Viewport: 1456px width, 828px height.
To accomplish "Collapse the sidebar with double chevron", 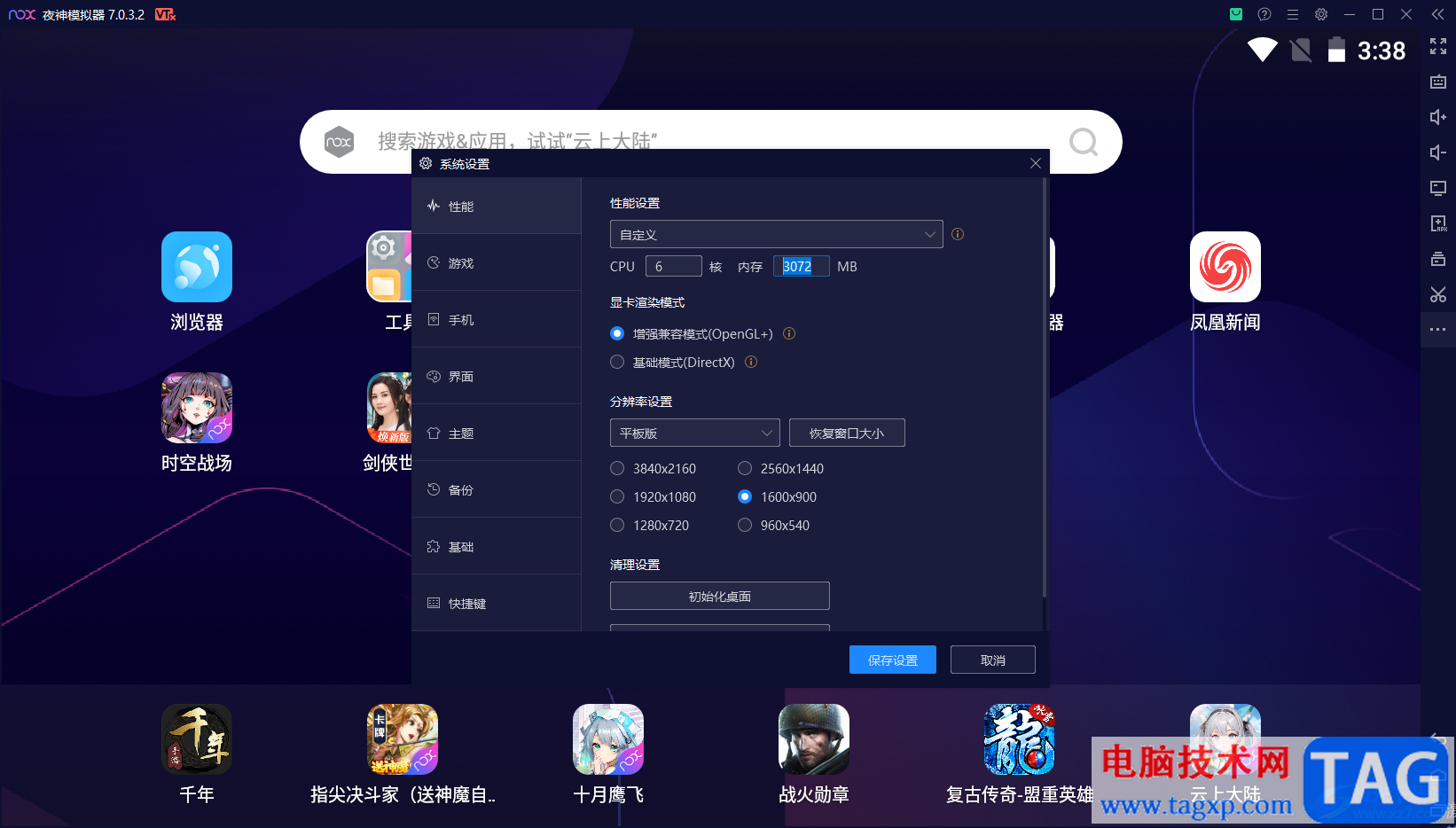I will pyautogui.click(x=1438, y=14).
